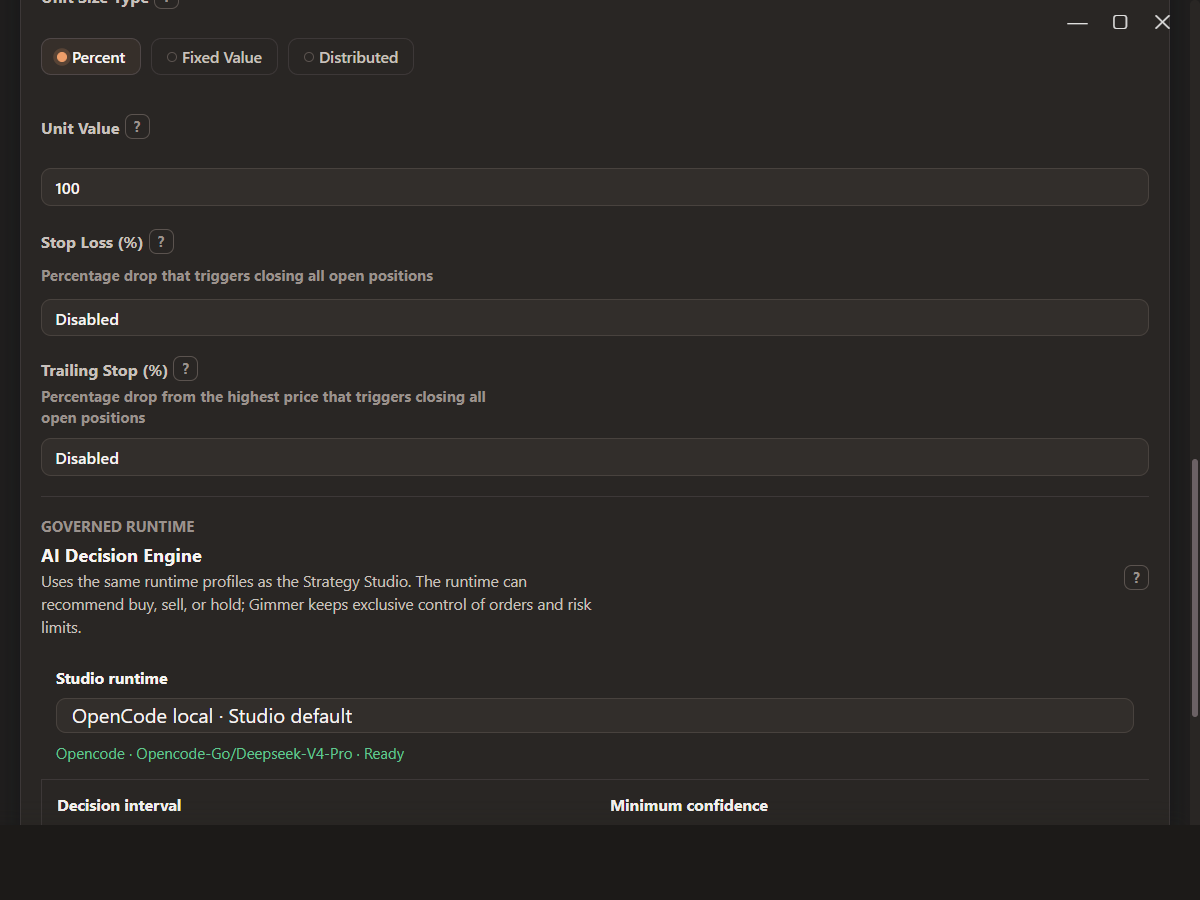Maximize the window

[x=1120, y=22]
